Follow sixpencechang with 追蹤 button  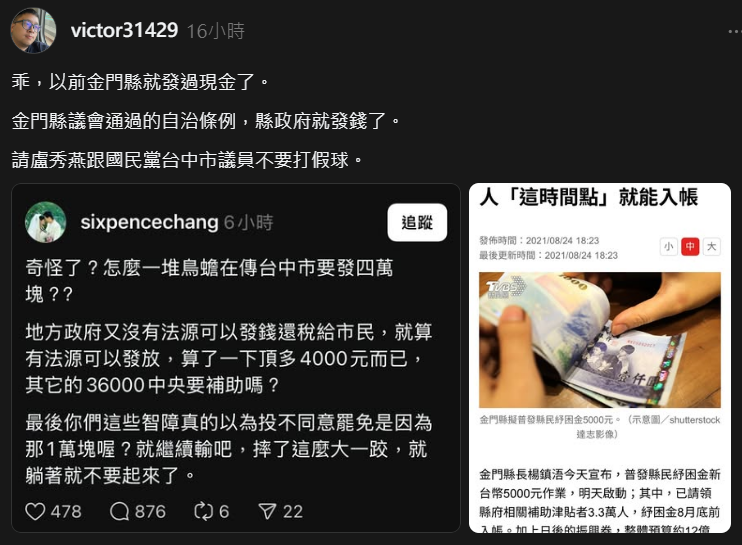[x=417, y=222]
